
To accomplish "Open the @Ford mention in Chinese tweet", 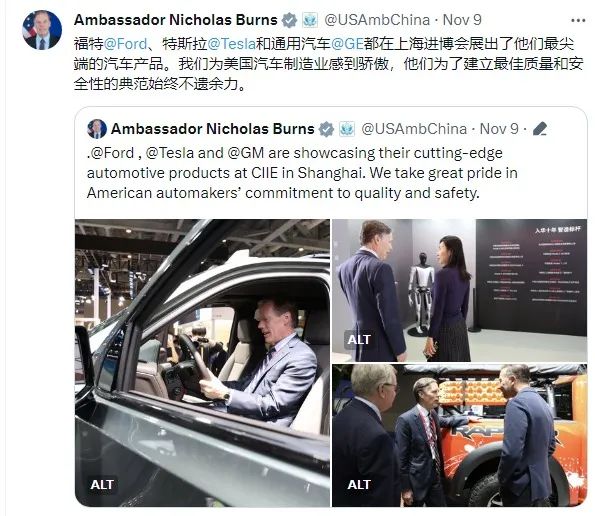I will (x=125, y=44).
